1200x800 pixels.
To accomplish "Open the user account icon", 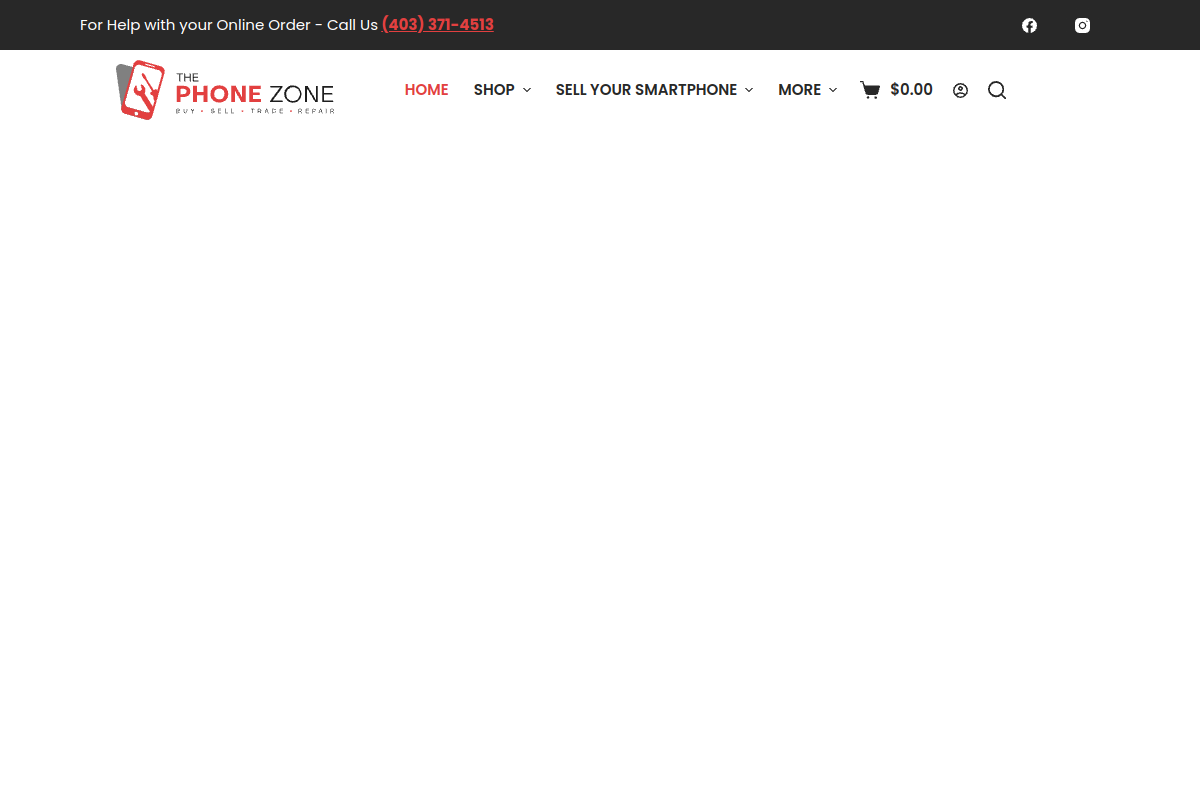I will pos(960,90).
